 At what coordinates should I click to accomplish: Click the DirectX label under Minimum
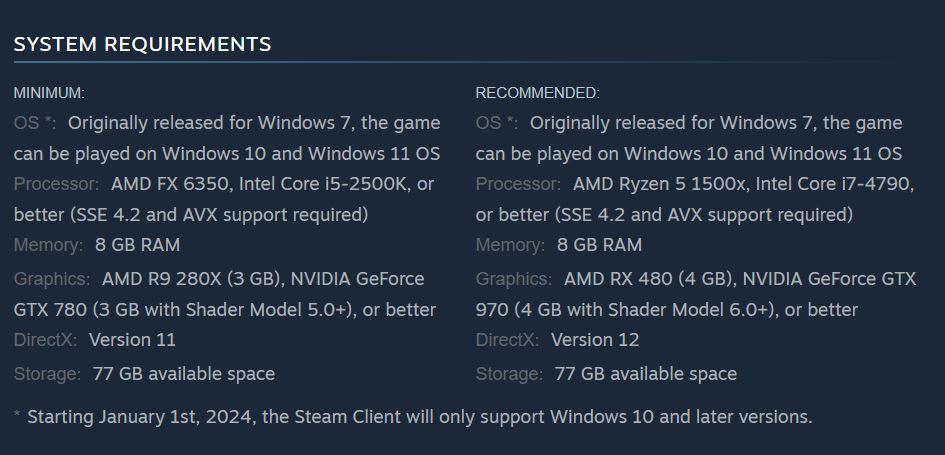tap(45, 340)
